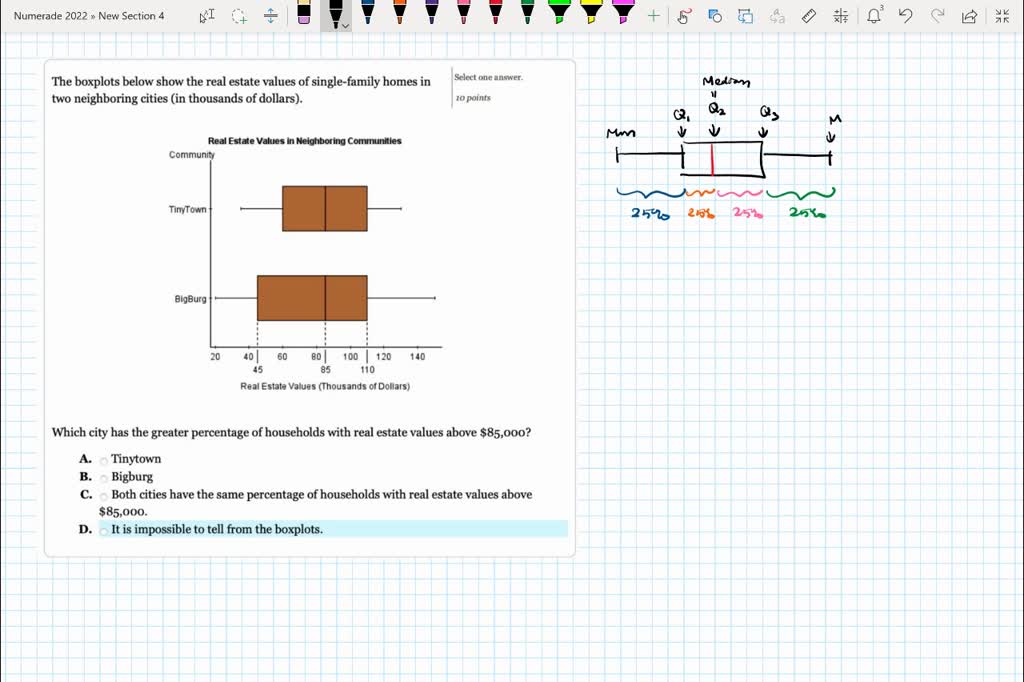Select answer option B Bigburg

pos(104,477)
